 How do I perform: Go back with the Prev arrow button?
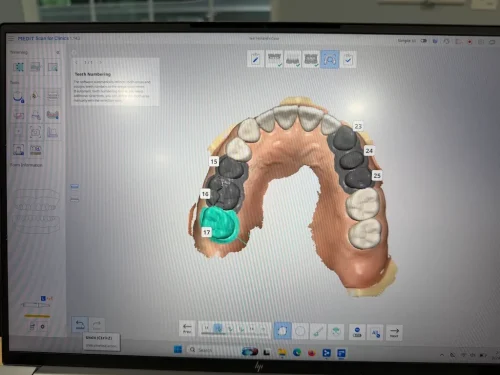[x=187, y=329]
